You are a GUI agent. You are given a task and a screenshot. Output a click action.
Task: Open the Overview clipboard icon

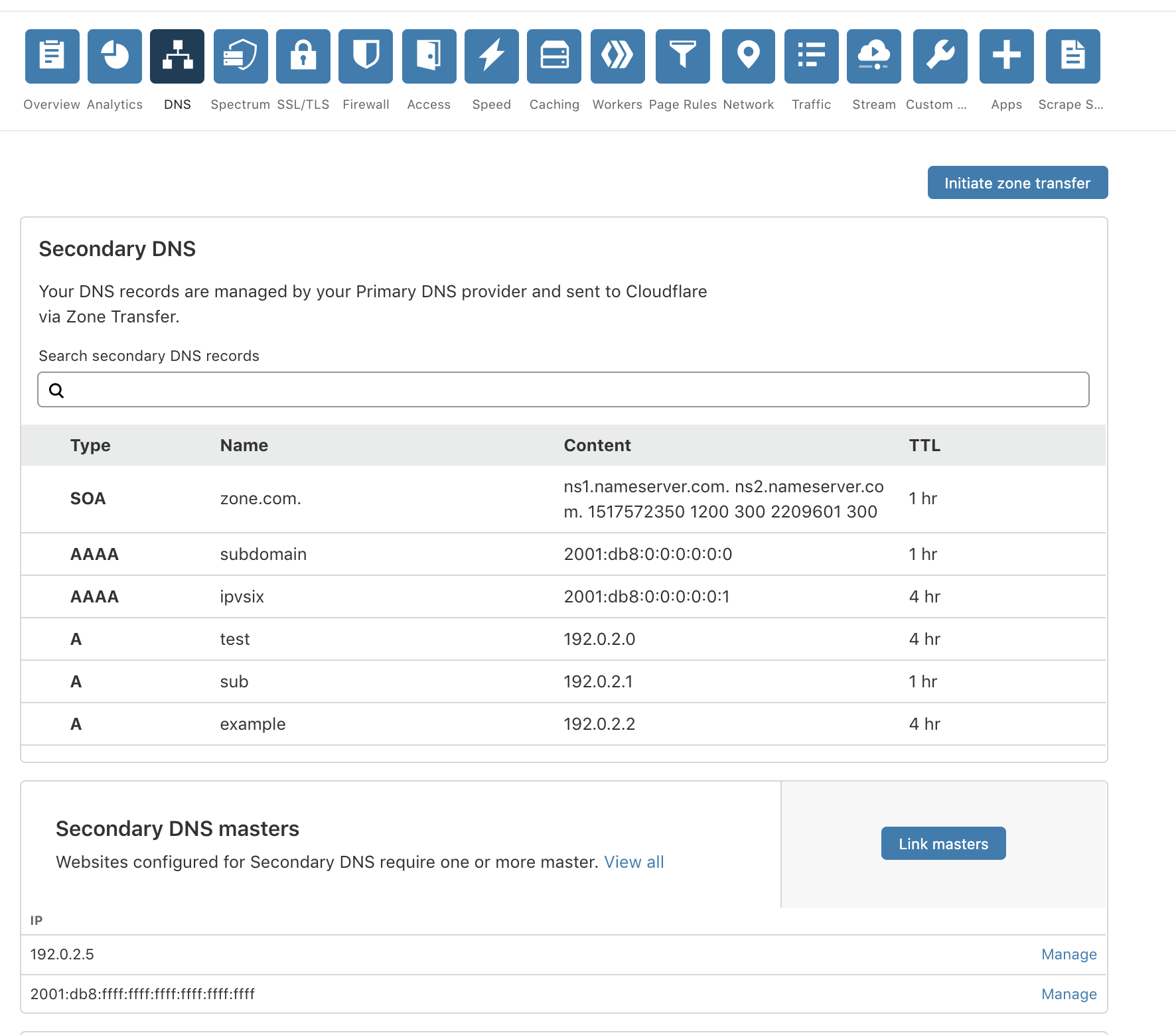click(52, 56)
